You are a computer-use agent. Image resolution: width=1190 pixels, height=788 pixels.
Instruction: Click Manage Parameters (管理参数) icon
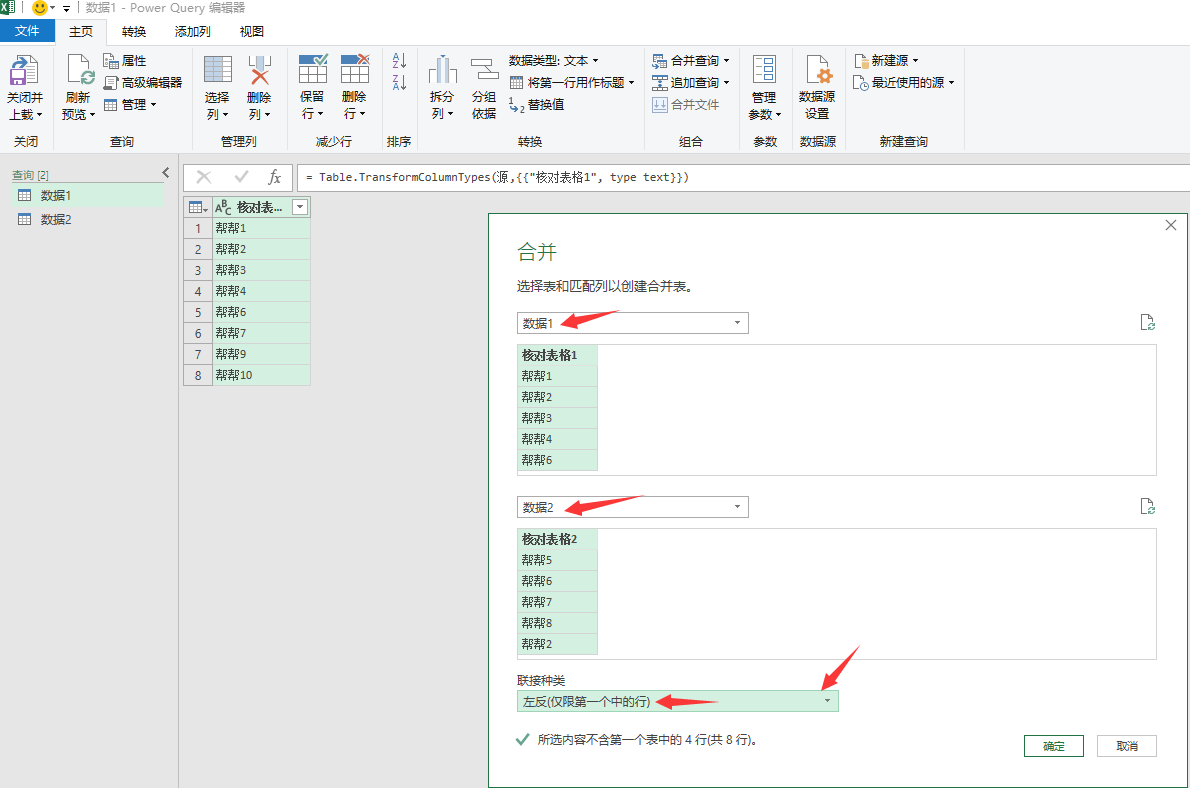(x=764, y=69)
